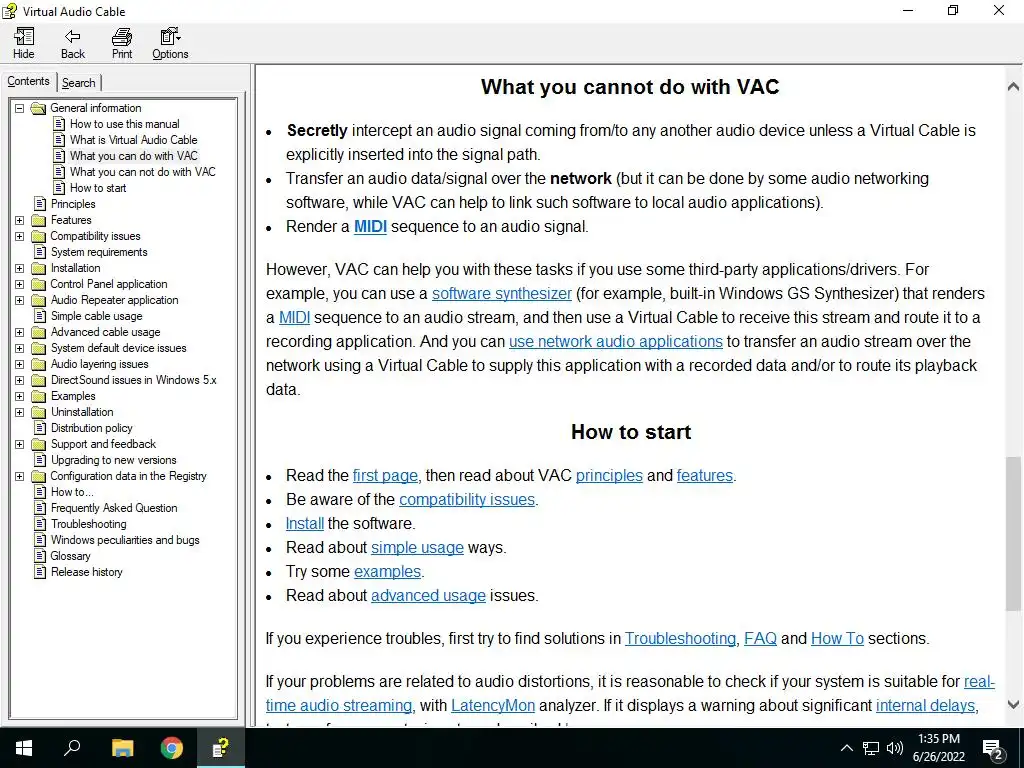Open File Explorer from the taskbar
The height and width of the screenshot is (768, 1024).
coord(122,748)
